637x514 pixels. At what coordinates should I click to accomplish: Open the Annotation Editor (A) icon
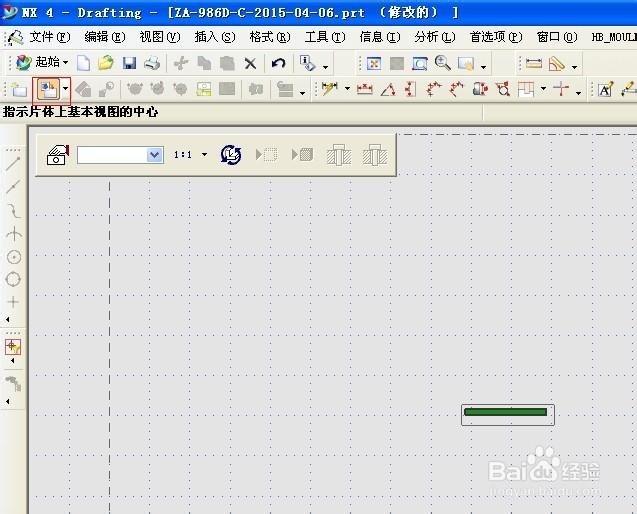pyautogui.click(x=605, y=89)
